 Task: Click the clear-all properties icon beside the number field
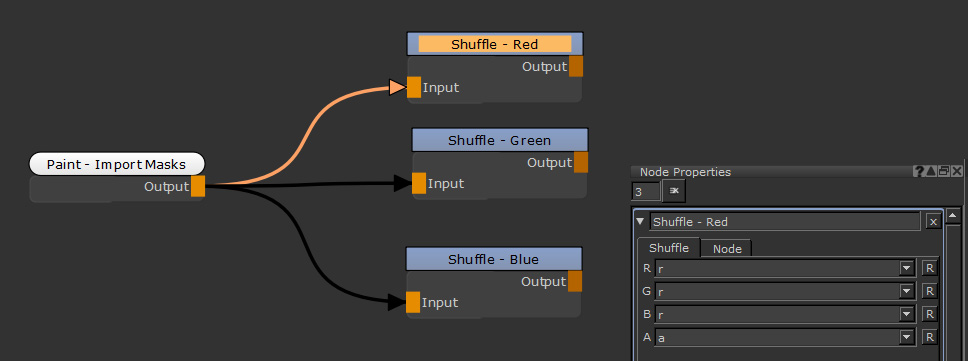pyautogui.click(x=674, y=191)
